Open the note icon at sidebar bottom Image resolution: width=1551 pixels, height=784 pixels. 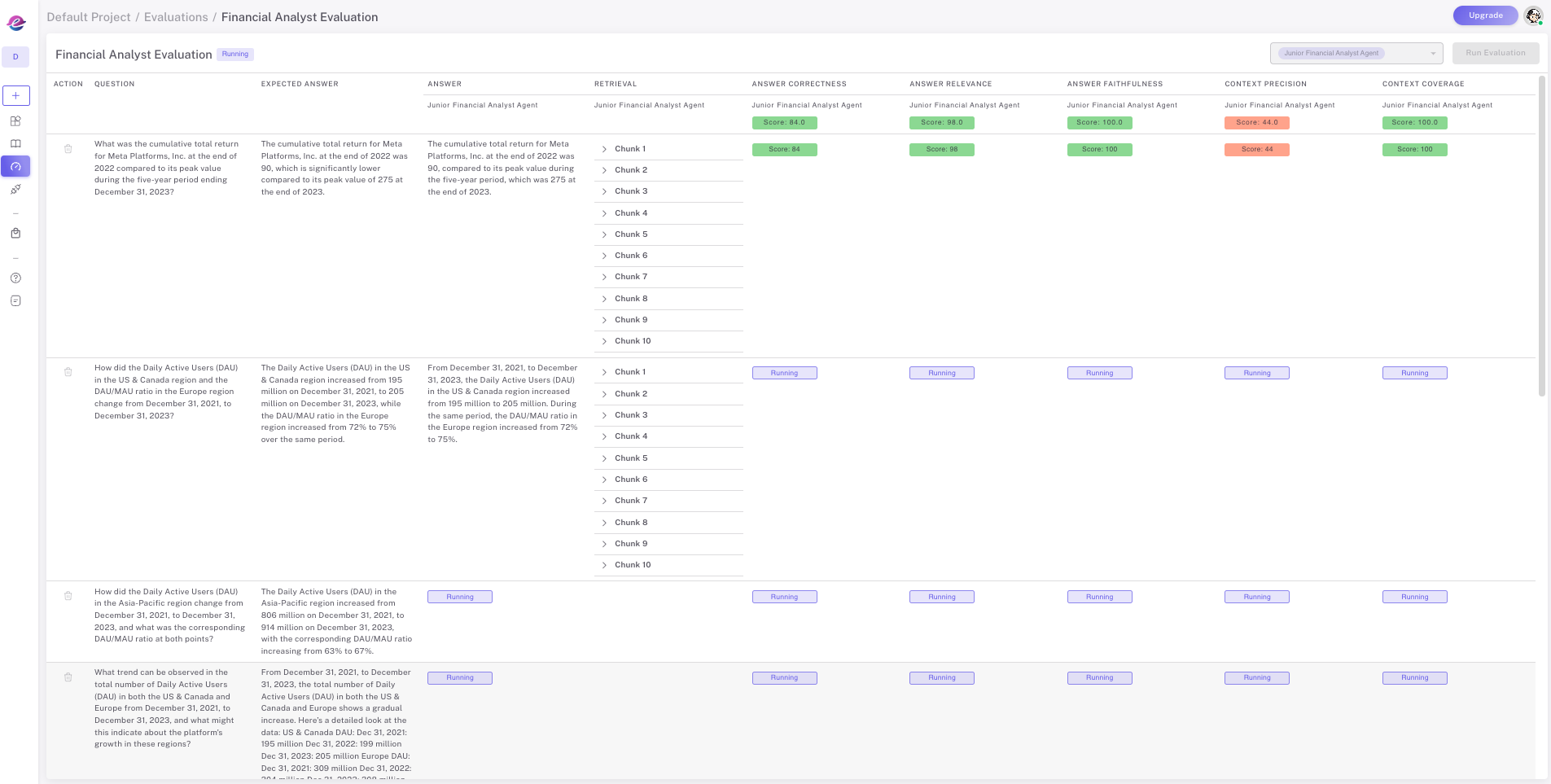15,300
